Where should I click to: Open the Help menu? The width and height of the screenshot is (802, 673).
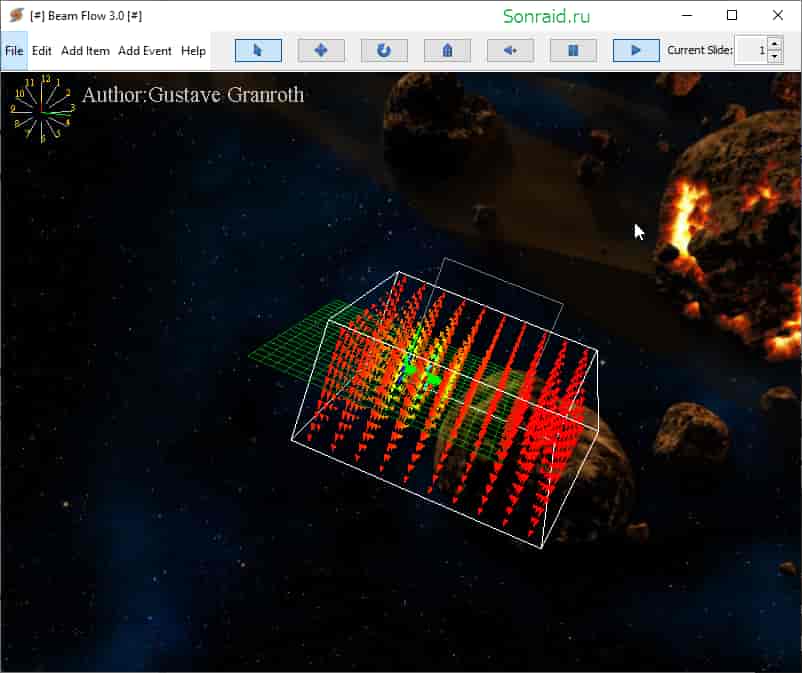(x=193, y=51)
